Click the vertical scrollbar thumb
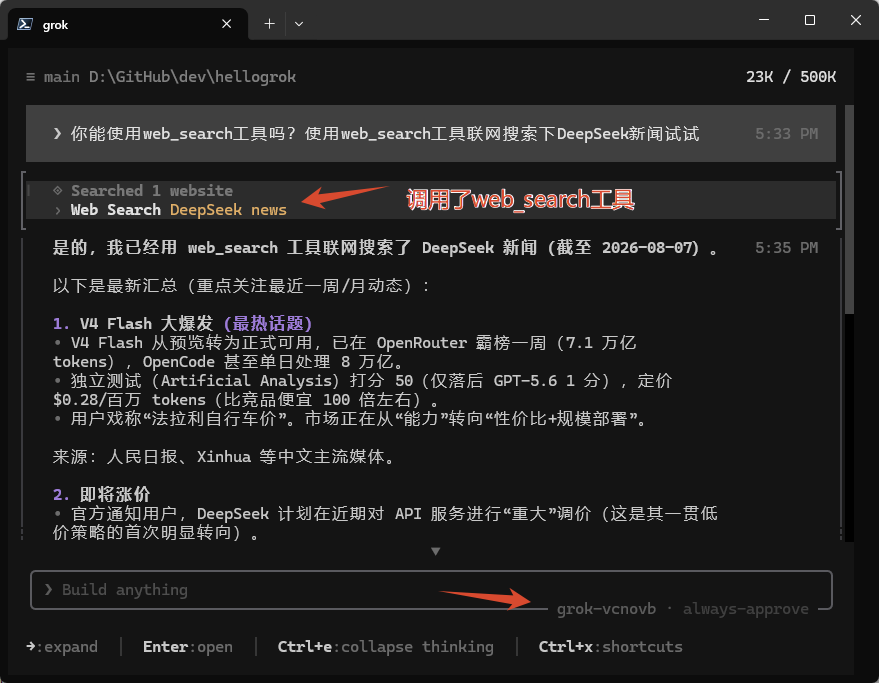Image resolution: width=879 pixels, height=683 pixels. [x=849, y=209]
